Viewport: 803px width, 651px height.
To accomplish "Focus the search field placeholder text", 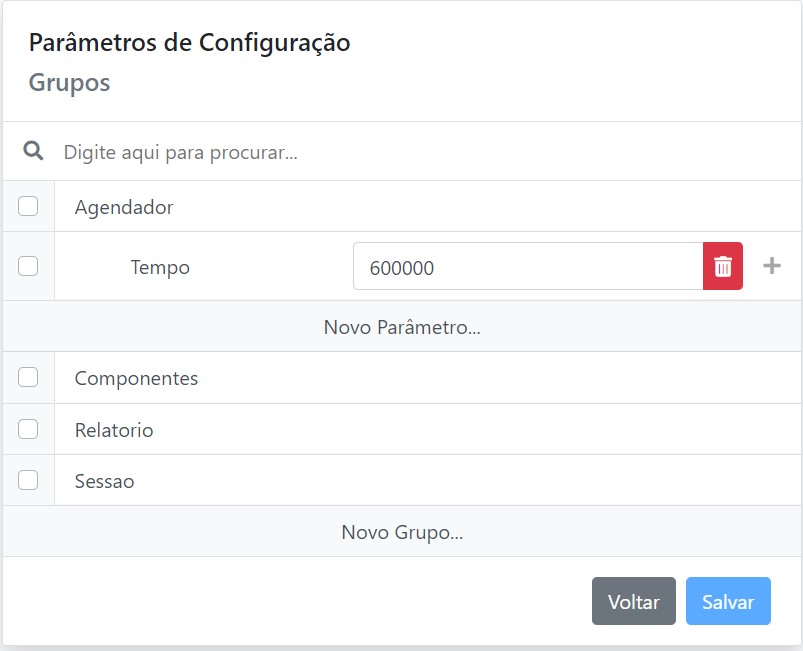I will tap(181, 152).
